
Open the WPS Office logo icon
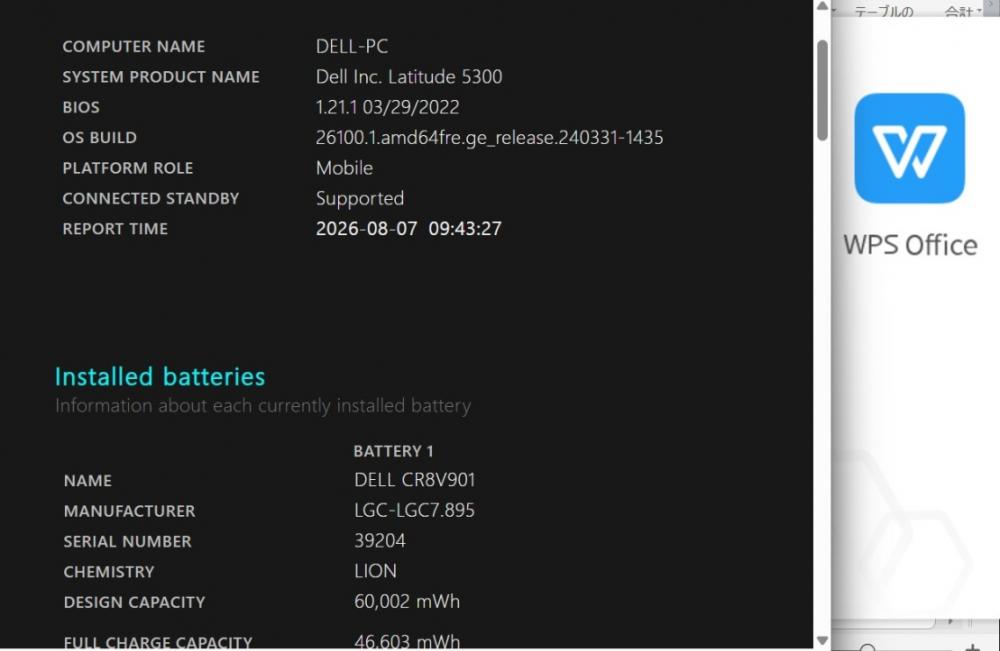[909, 149]
